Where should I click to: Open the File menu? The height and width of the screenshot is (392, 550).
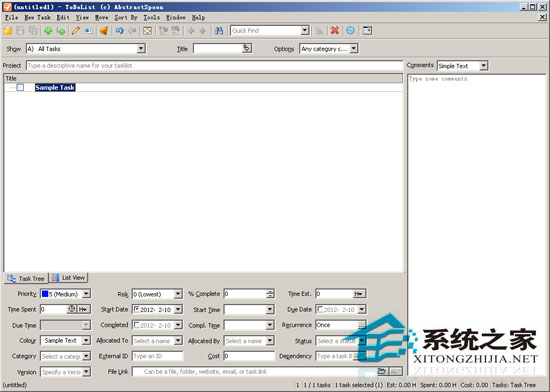pyautogui.click(x=12, y=17)
